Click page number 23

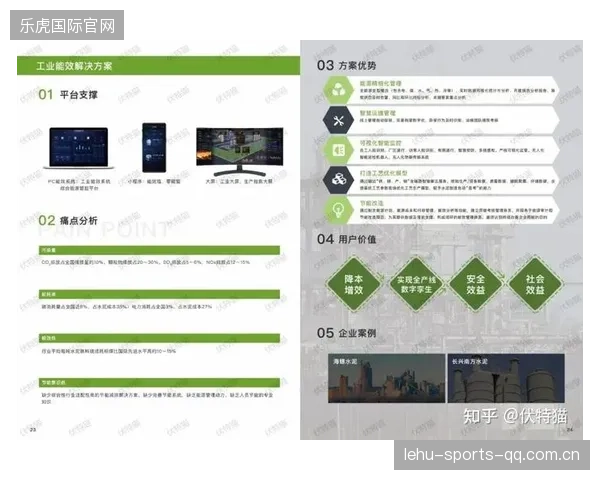33,429
